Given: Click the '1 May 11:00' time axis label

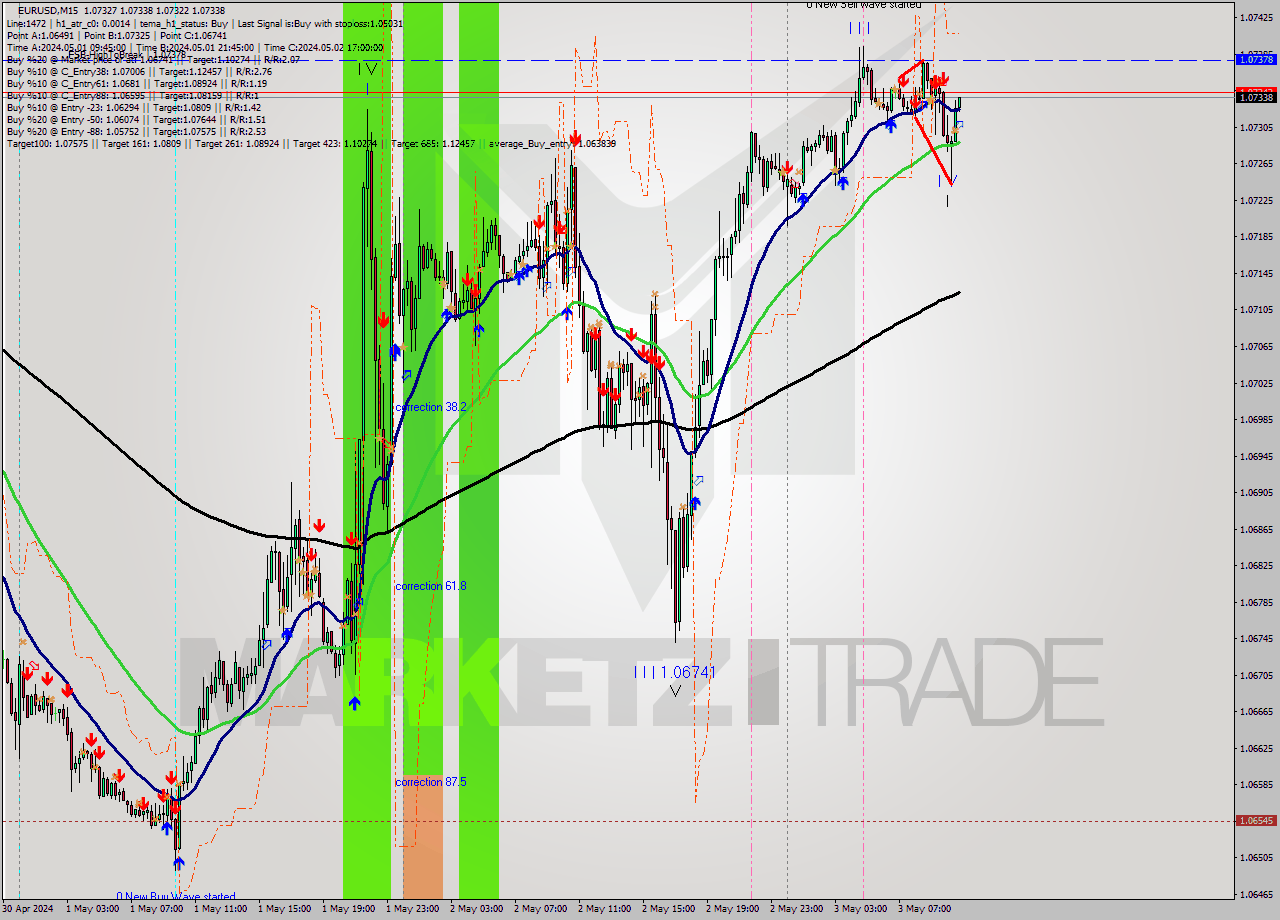Looking at the screenshot, I should click(x=220, y=909).
